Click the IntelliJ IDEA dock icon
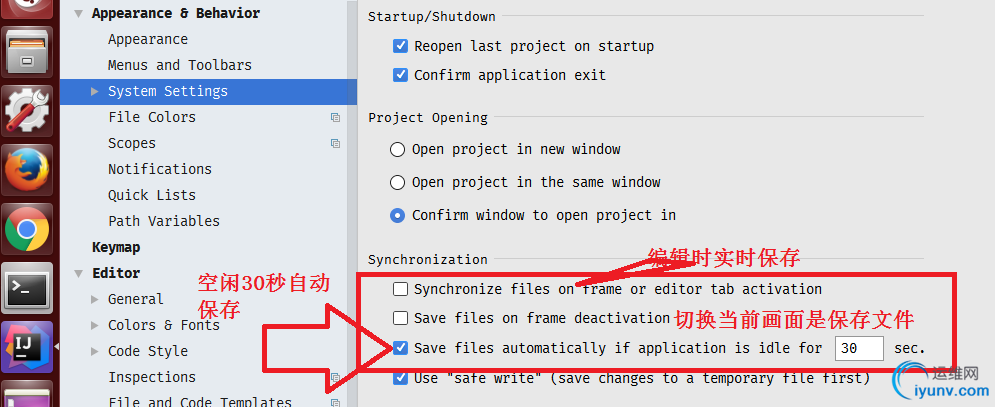The width and height of the screenshot is (995, 407). click(x=27, y=347)
